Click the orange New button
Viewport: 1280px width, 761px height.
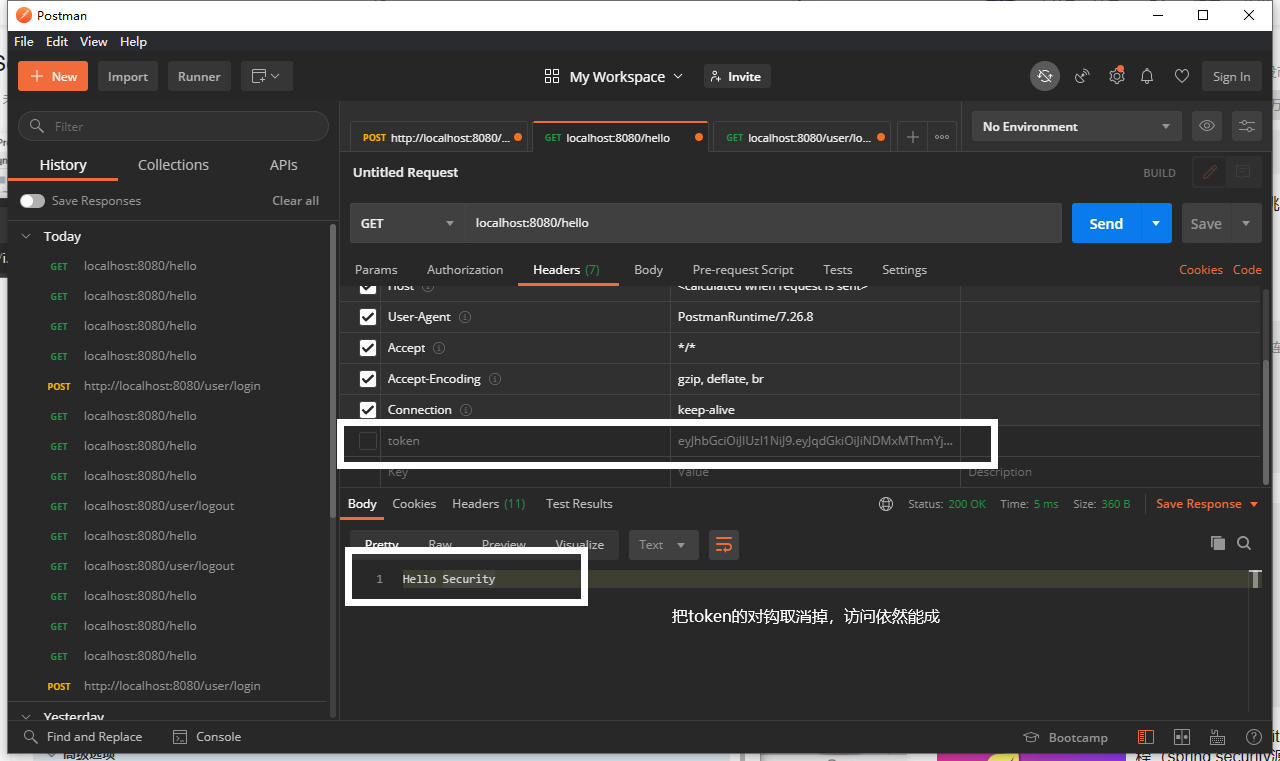[54, 76]
